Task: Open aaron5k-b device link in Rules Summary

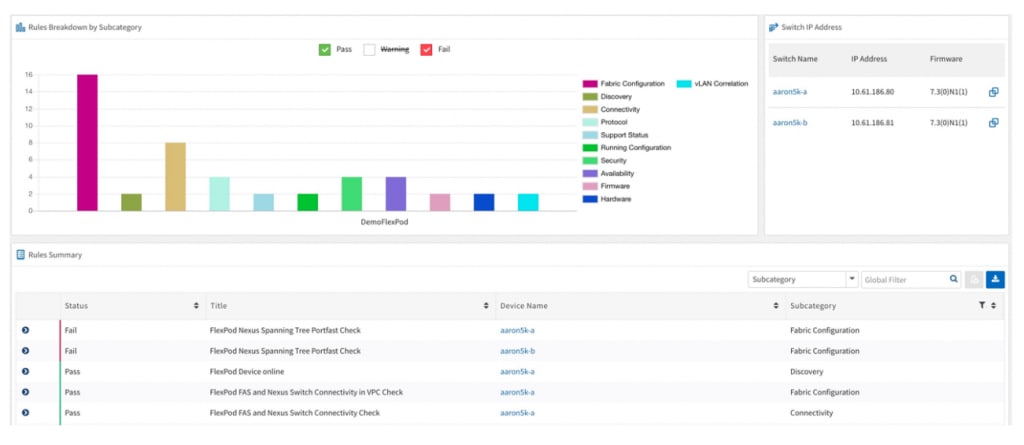Action: coord(517,351)
